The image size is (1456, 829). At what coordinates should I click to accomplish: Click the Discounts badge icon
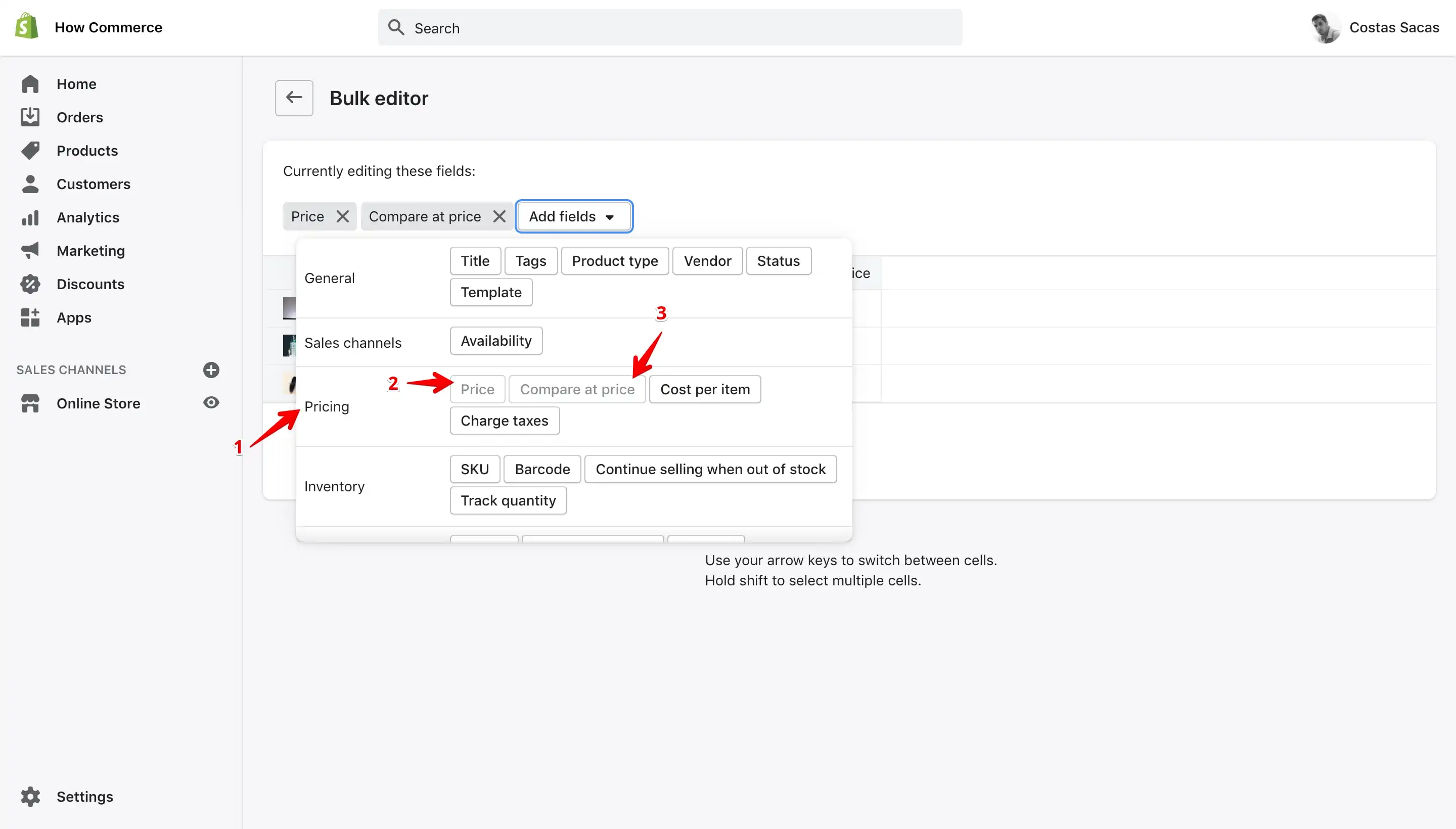[x=30, y=284]
